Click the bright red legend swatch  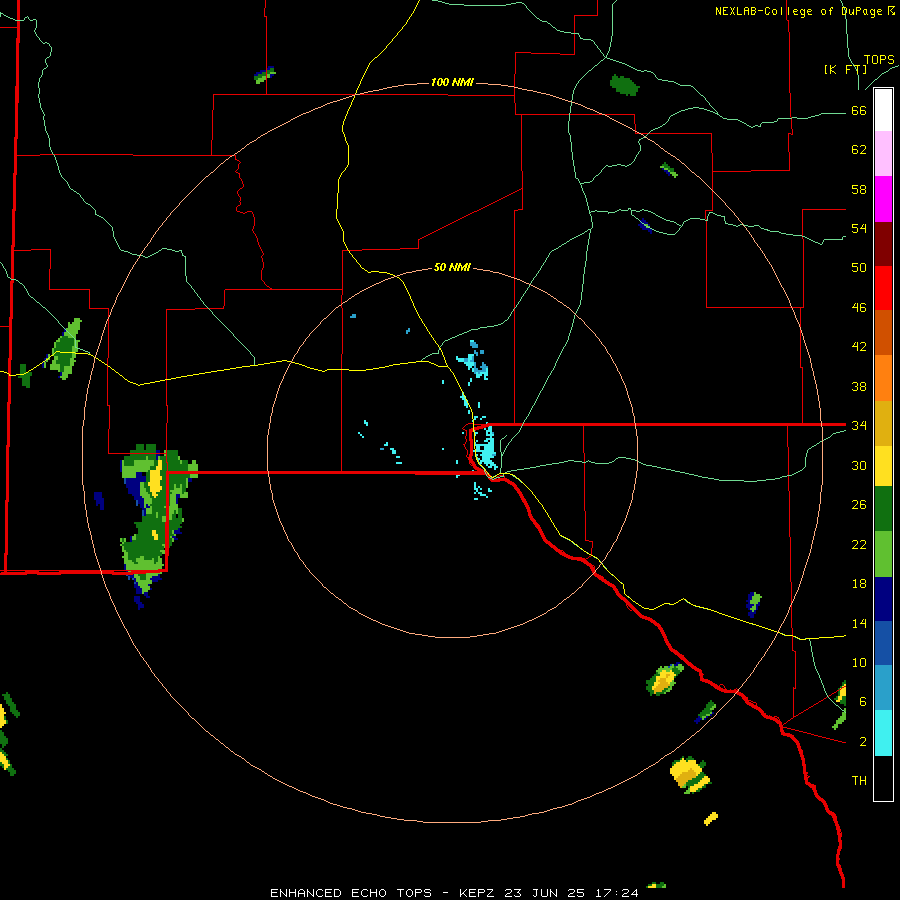point(883,288)
